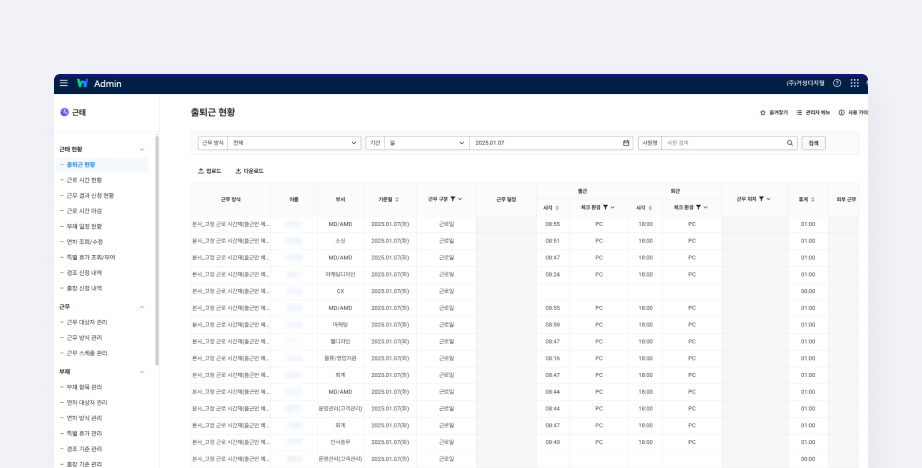Click the magnifier icon in employee search

click(792, 143)
